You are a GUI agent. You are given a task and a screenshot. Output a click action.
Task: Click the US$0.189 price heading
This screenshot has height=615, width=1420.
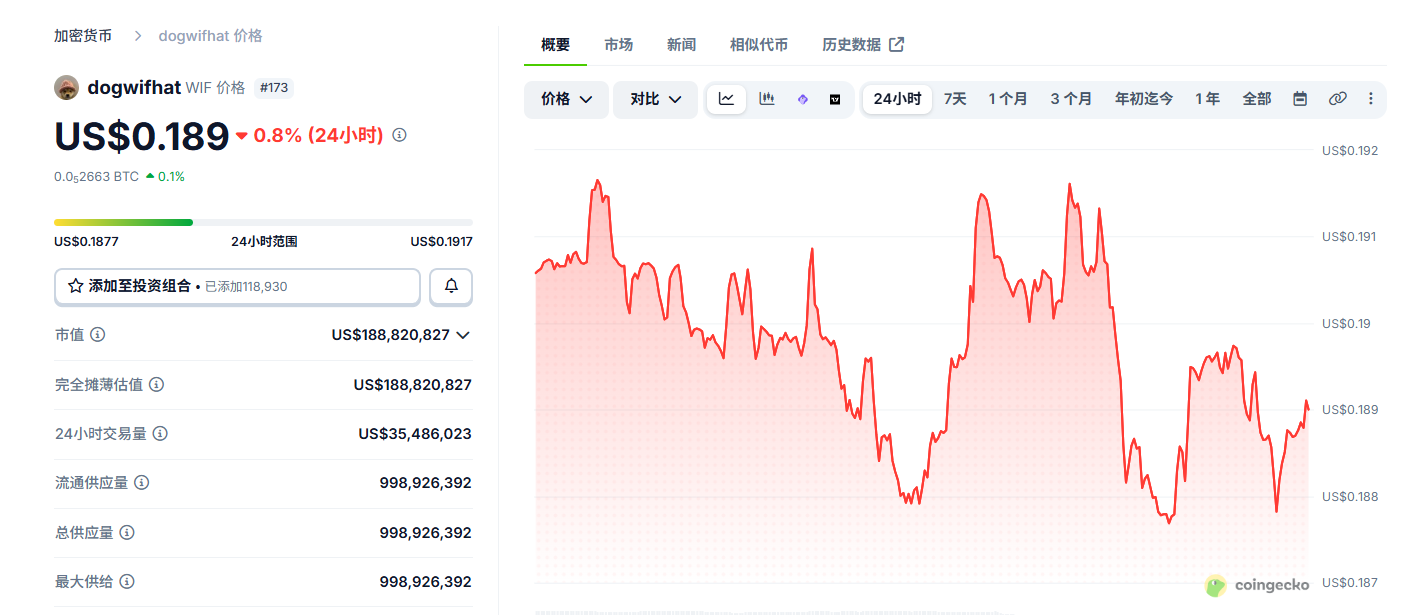click(142, 136)
